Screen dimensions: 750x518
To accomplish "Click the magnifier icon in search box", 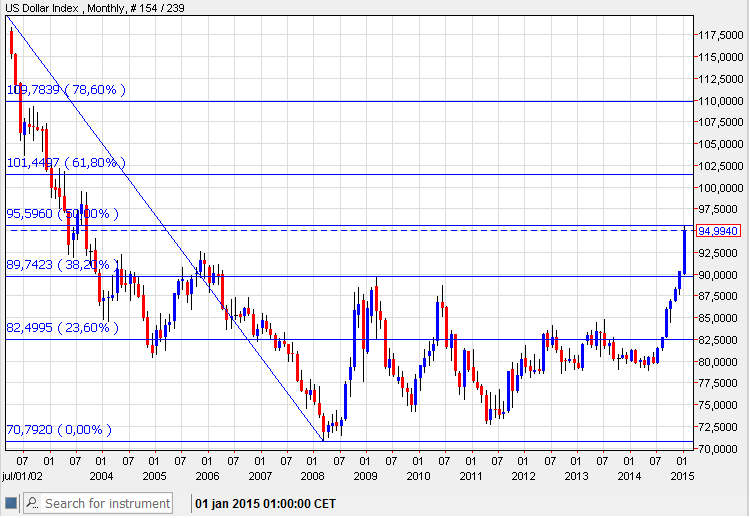I will coord(32,503).
